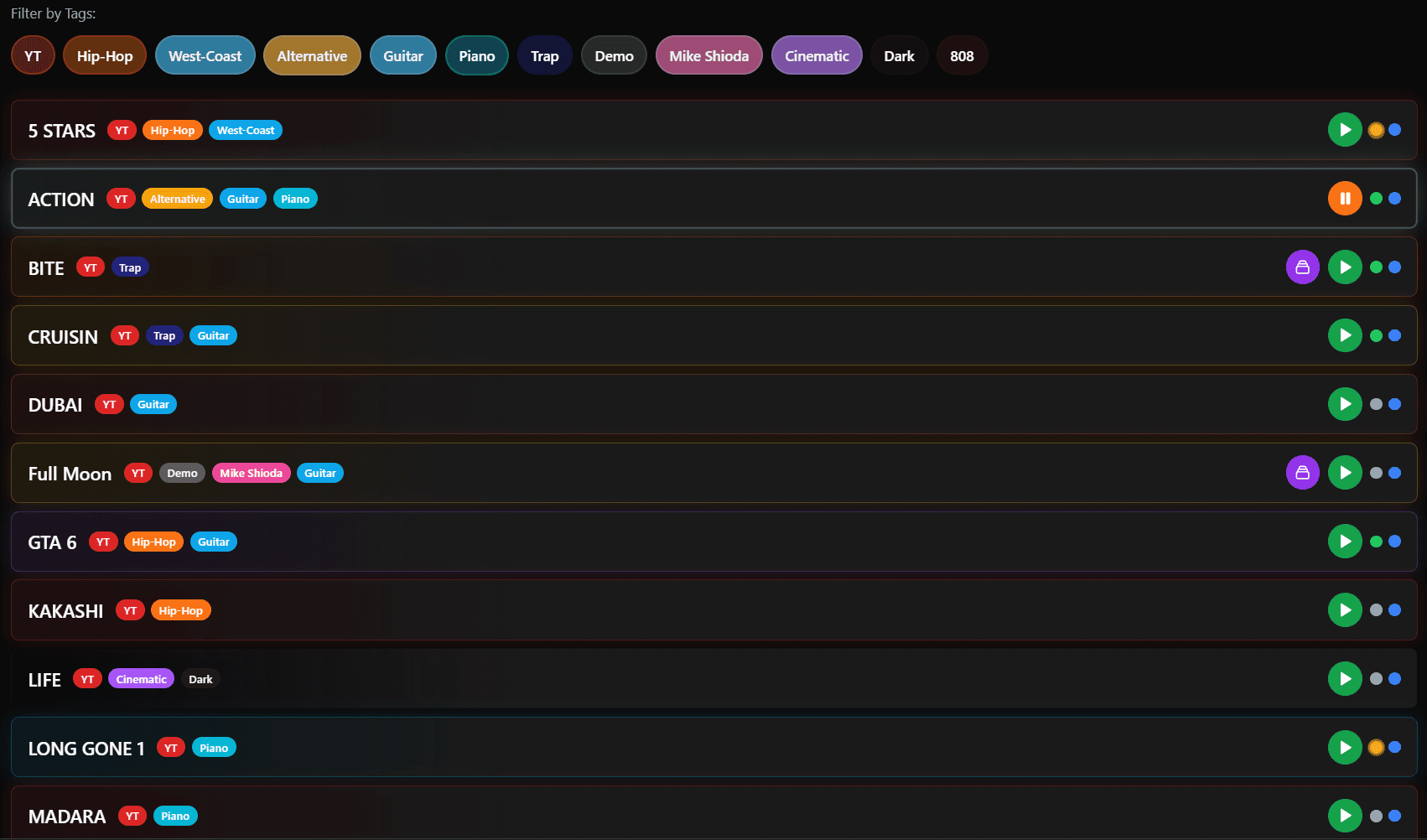The image size is (1427, 840).
Task: Click green status dot on ACTION row
Action: 1376,199
